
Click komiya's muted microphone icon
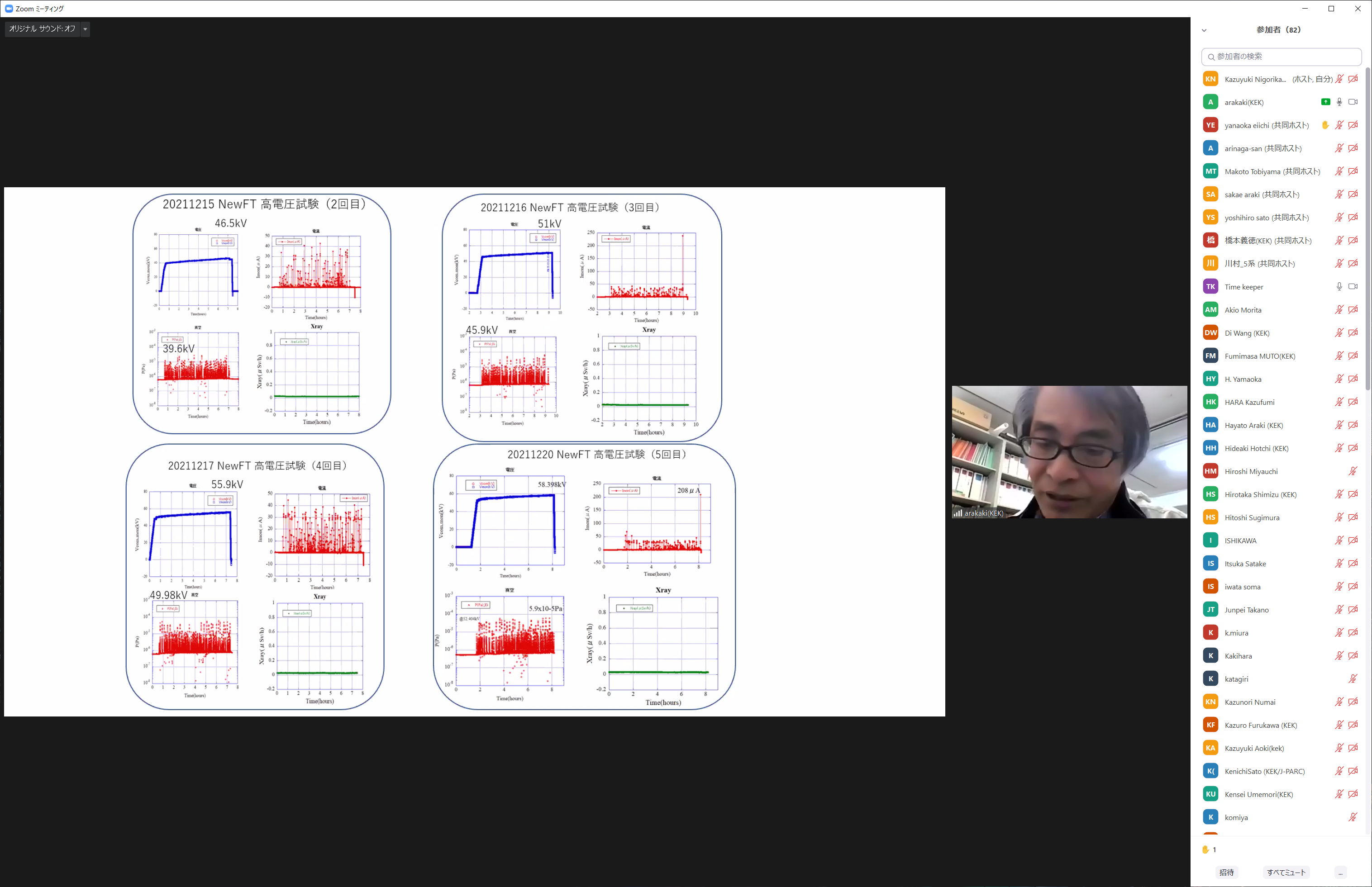pyautogui.click(x=1353, y=817)
